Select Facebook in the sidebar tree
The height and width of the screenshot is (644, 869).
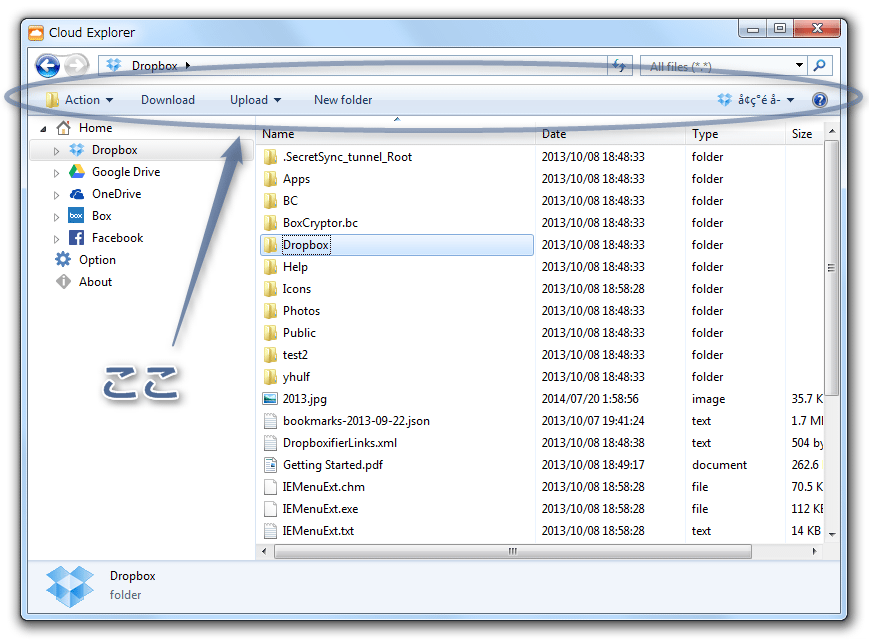click(117, 238)
